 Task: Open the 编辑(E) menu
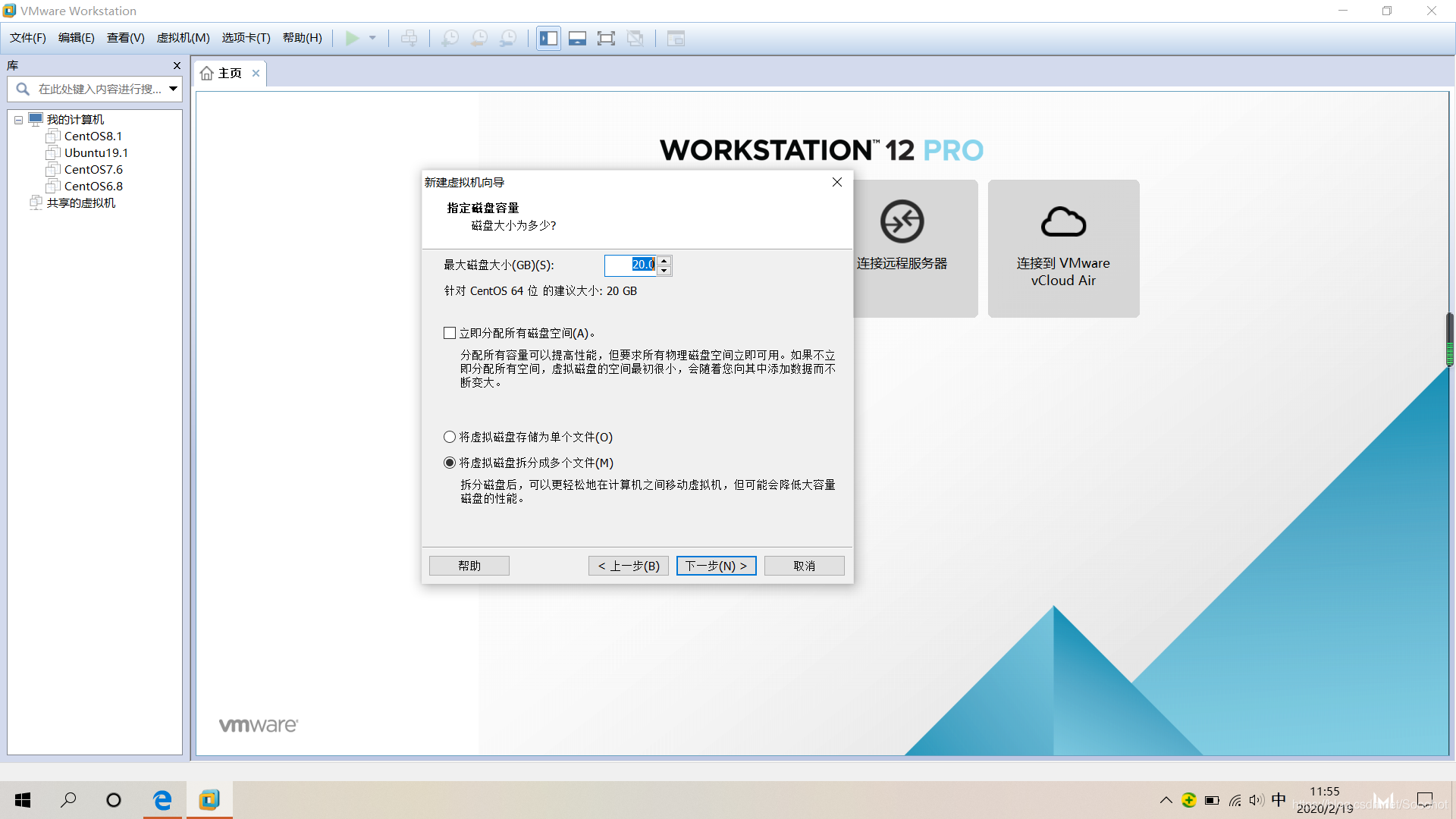tap(77, 38)
